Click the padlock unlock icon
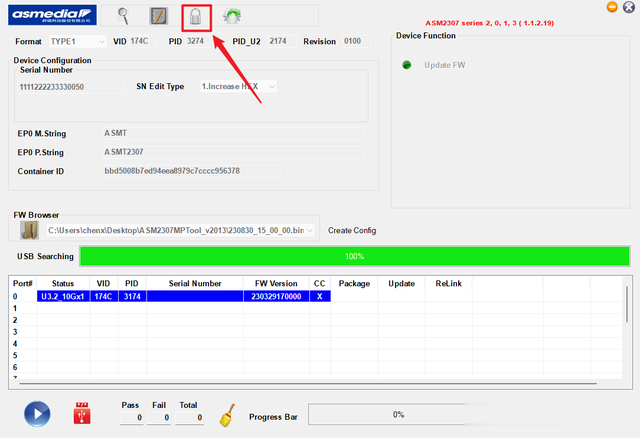The height and width of the screenshot is (438, 640). tap(196, 17)
